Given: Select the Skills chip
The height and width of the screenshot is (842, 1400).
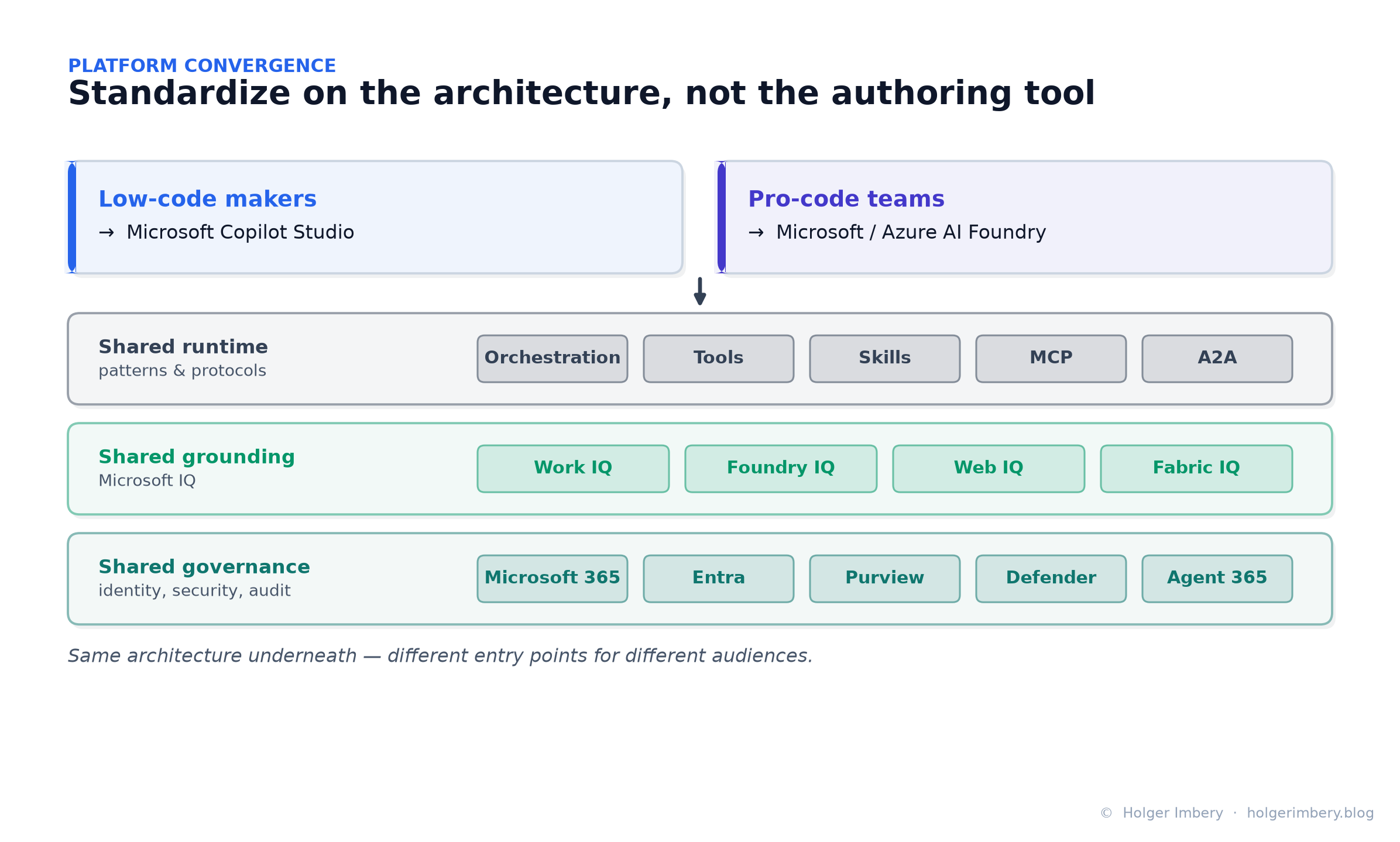Looking at the screenshot, I should click(x=885, y=359).
